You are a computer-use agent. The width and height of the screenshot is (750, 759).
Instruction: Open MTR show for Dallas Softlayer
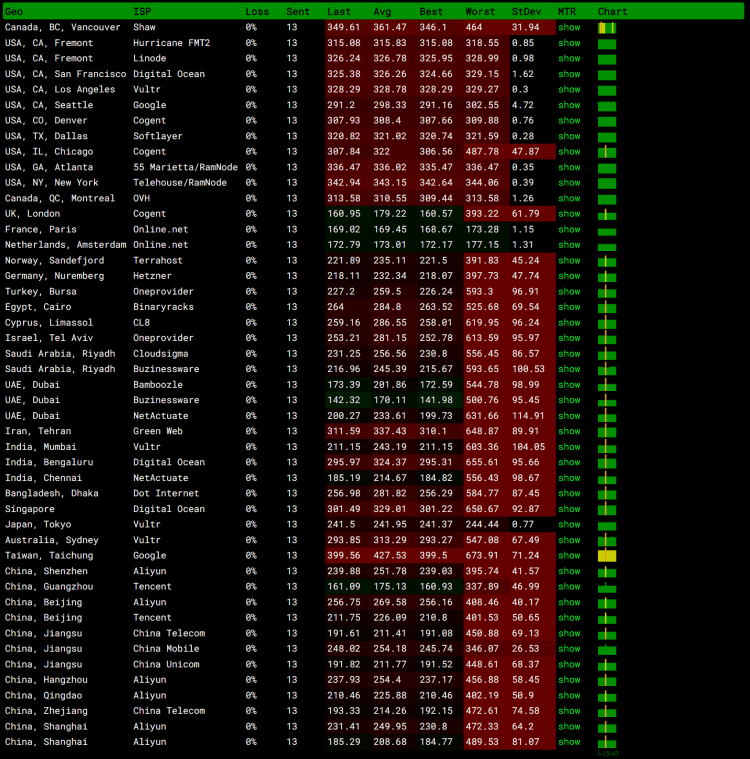point(569,136)
